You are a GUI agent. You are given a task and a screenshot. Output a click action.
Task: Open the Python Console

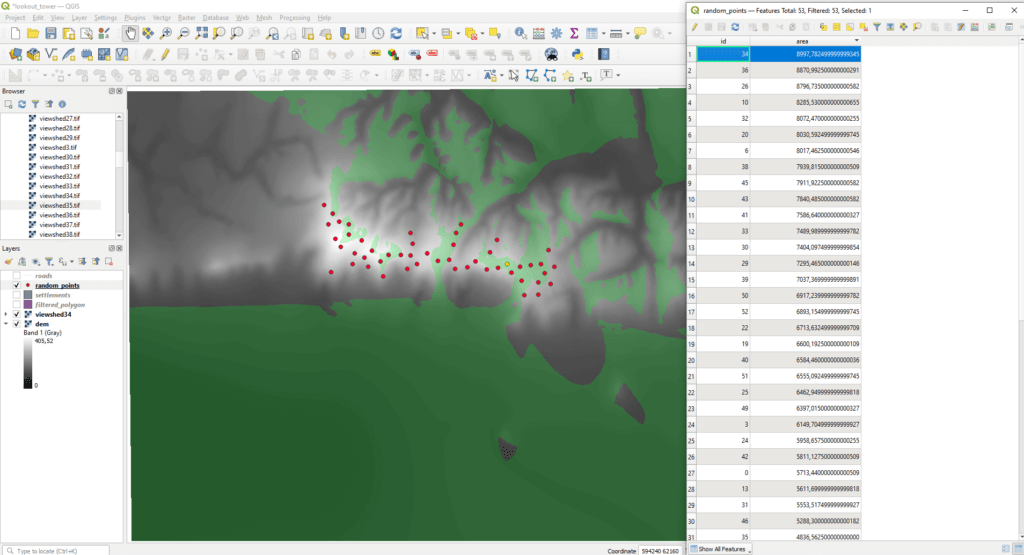(x=577, y=54)
